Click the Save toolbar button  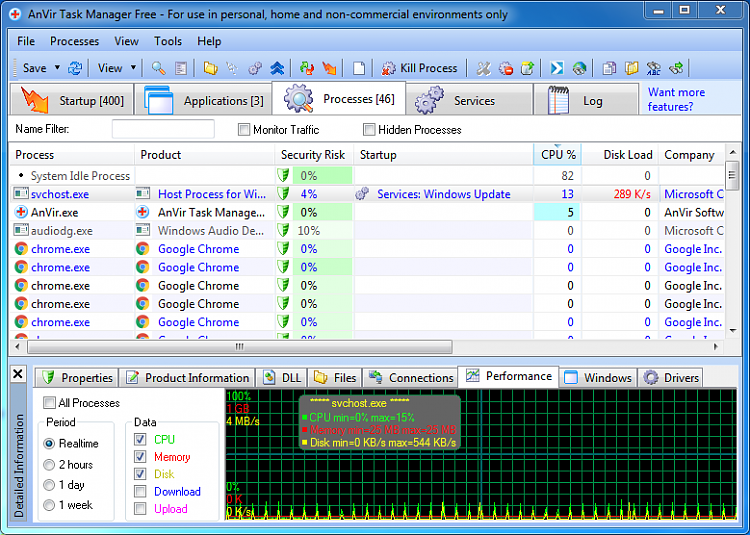(x=34, y=68)
